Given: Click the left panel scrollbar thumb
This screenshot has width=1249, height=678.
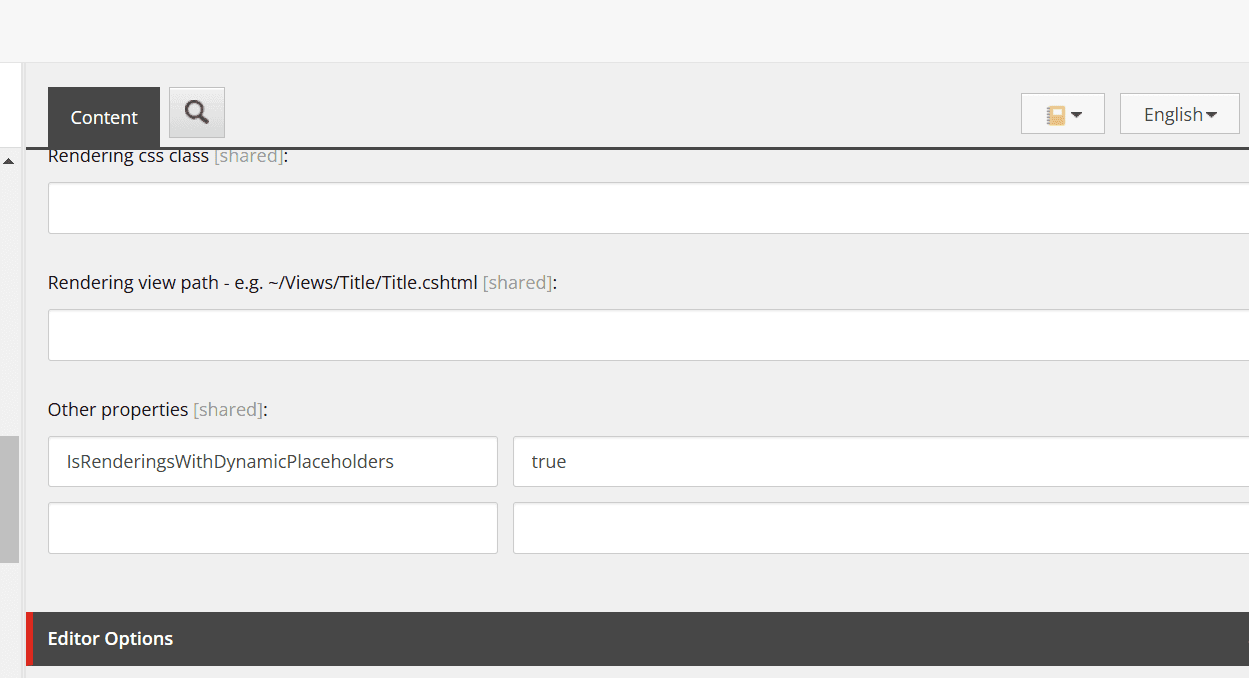Looking at the screenshot, I should click(x=9, y=498).
